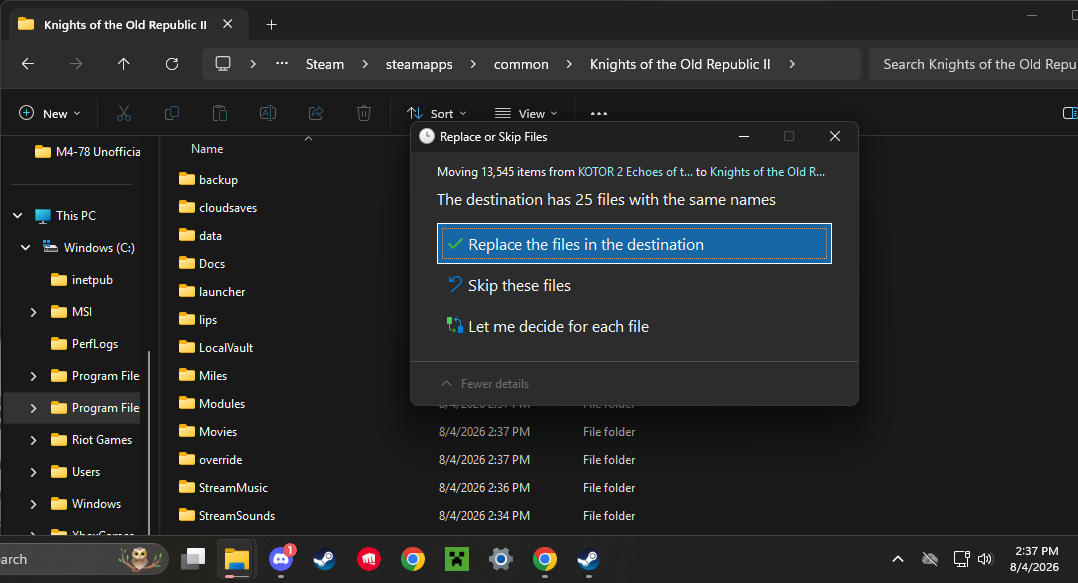Click the Cut scissors icon
Screen dimensions: 1078x583
tap(124, 113)
